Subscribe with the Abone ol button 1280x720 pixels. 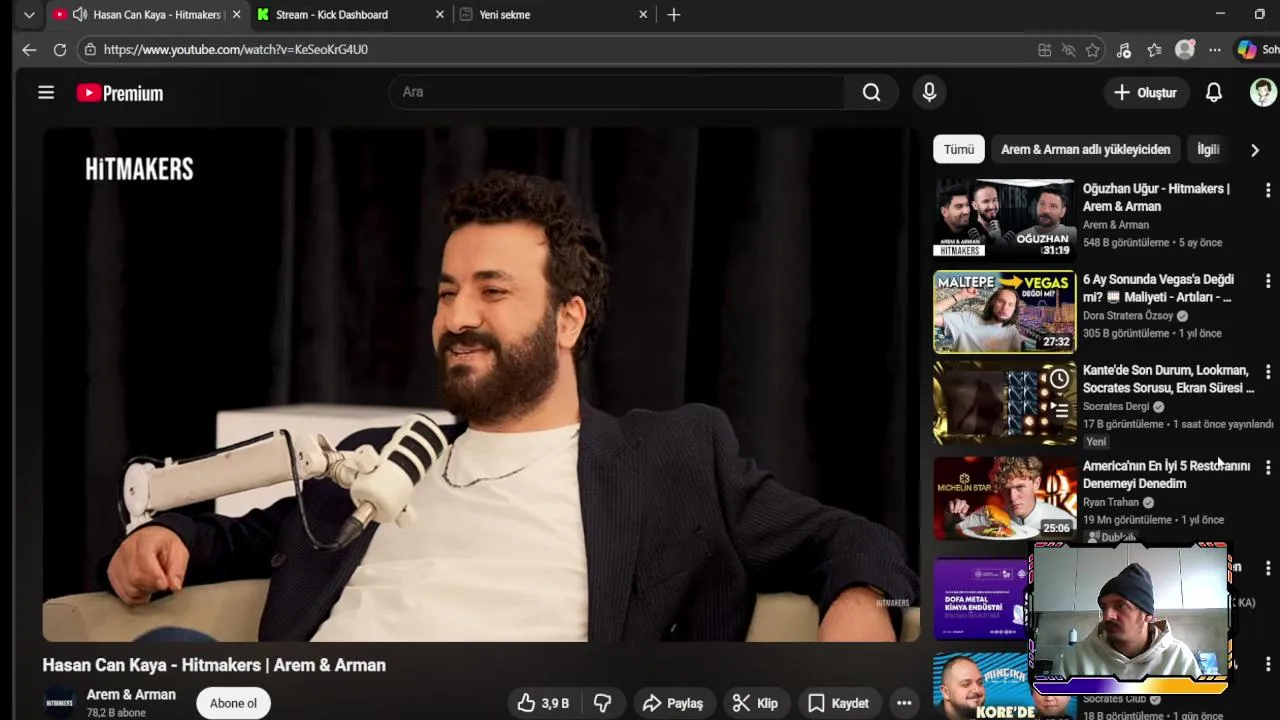pos(233,703)
